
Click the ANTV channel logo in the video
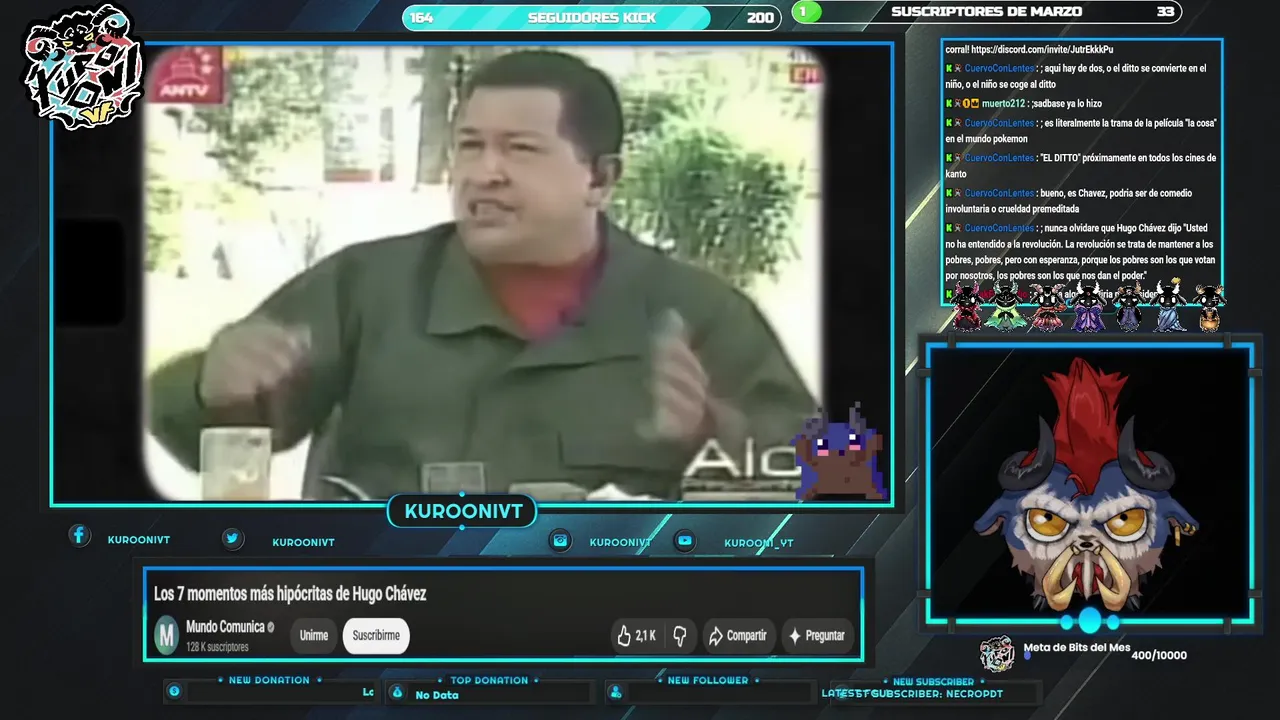(x=187, y=80)
